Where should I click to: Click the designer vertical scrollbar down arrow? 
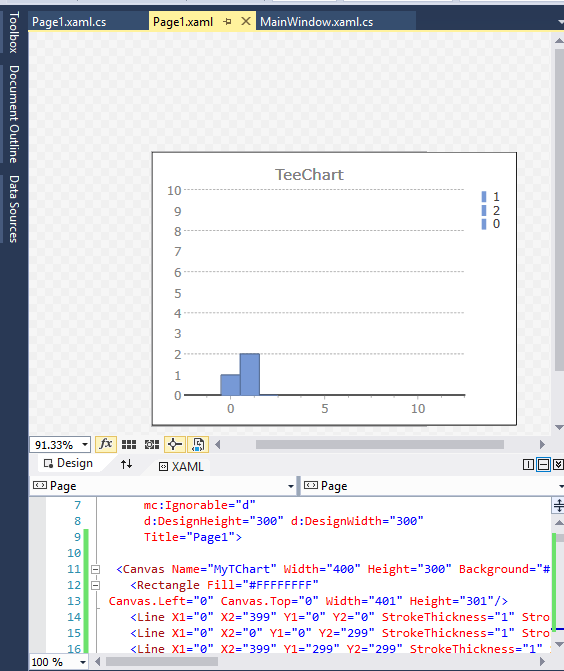tap(559, 427)
